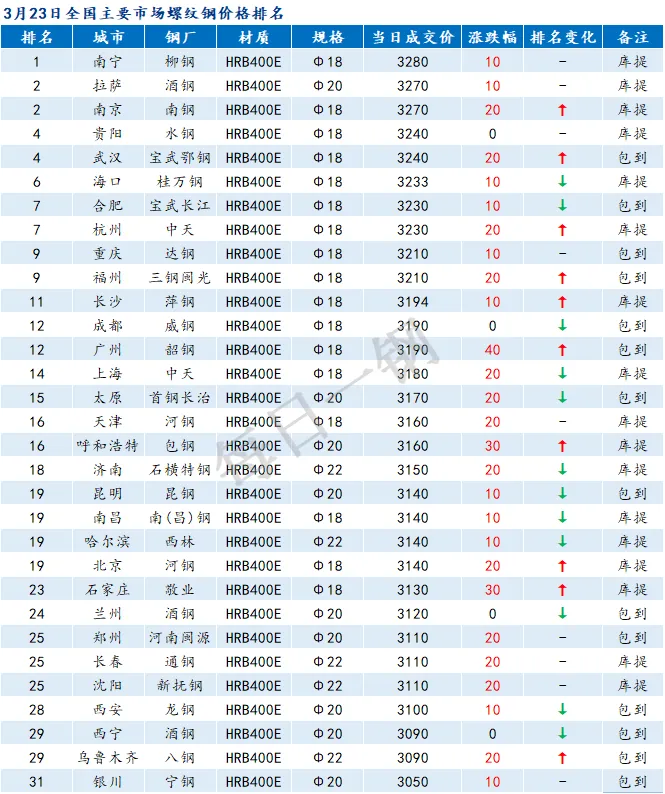Click the price cell 3120 in 兰州 row
Screen dimensions: 665x794
413,614
